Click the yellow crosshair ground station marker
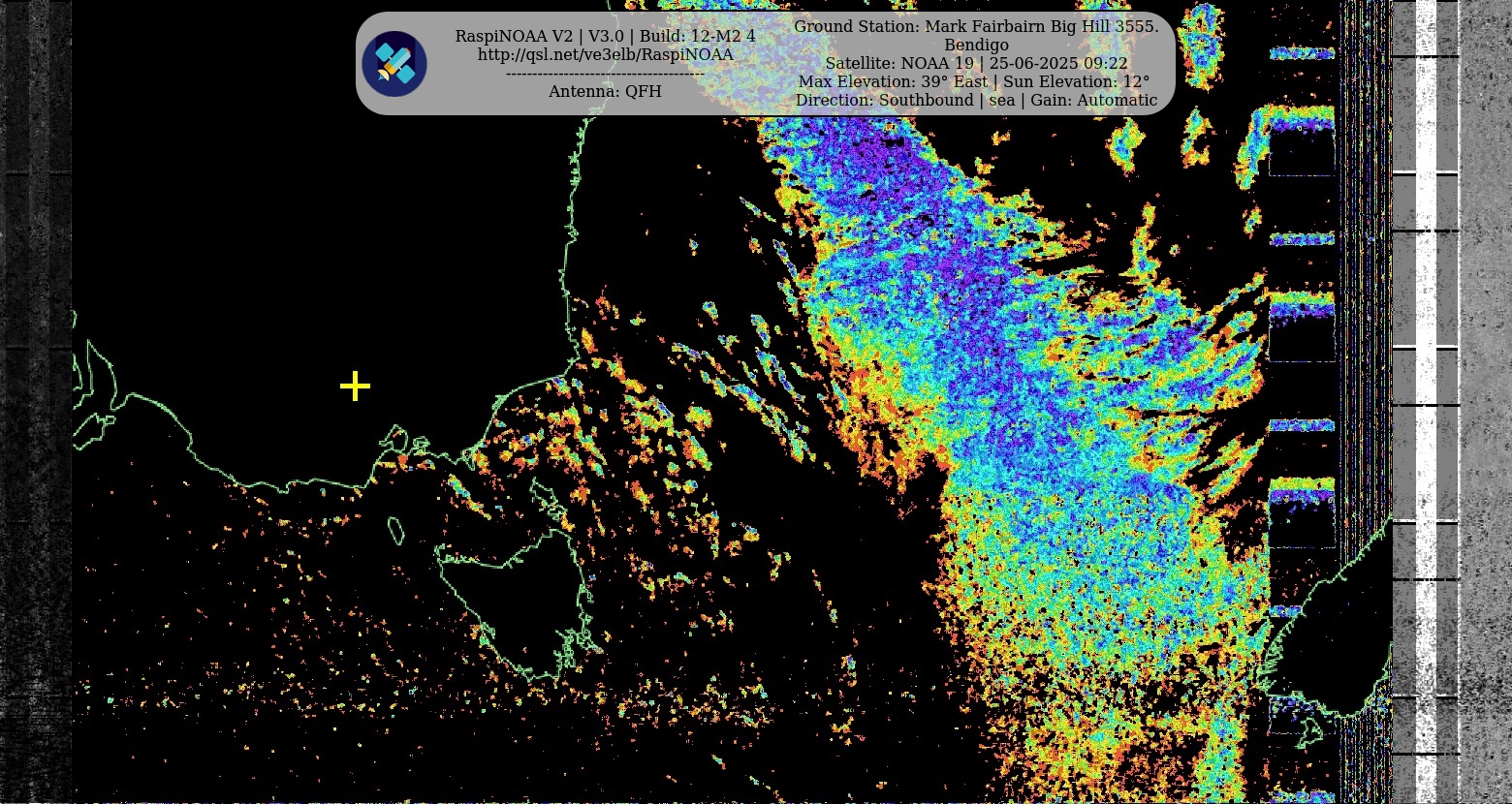 [355, 386]
